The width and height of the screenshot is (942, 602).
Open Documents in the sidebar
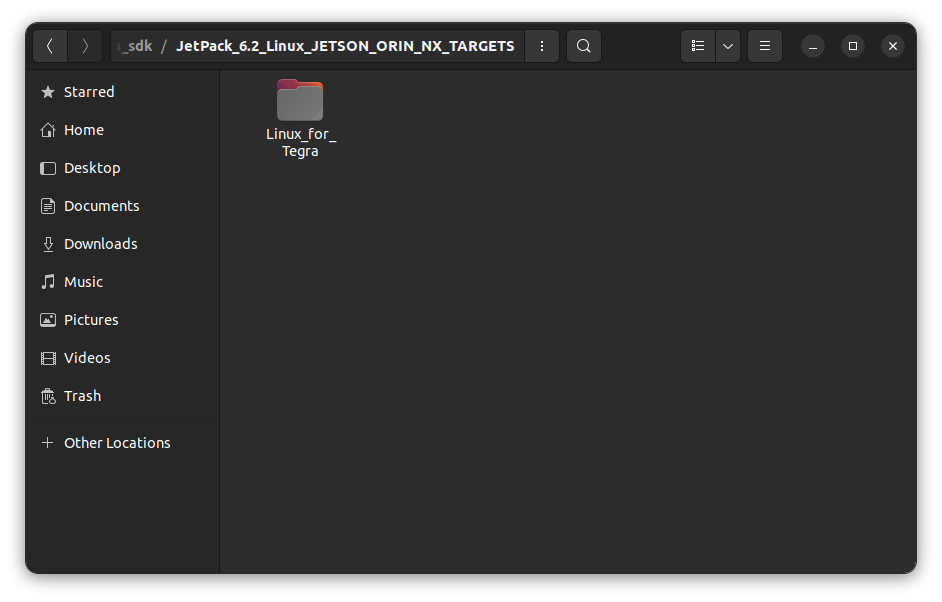coord(123,206)
